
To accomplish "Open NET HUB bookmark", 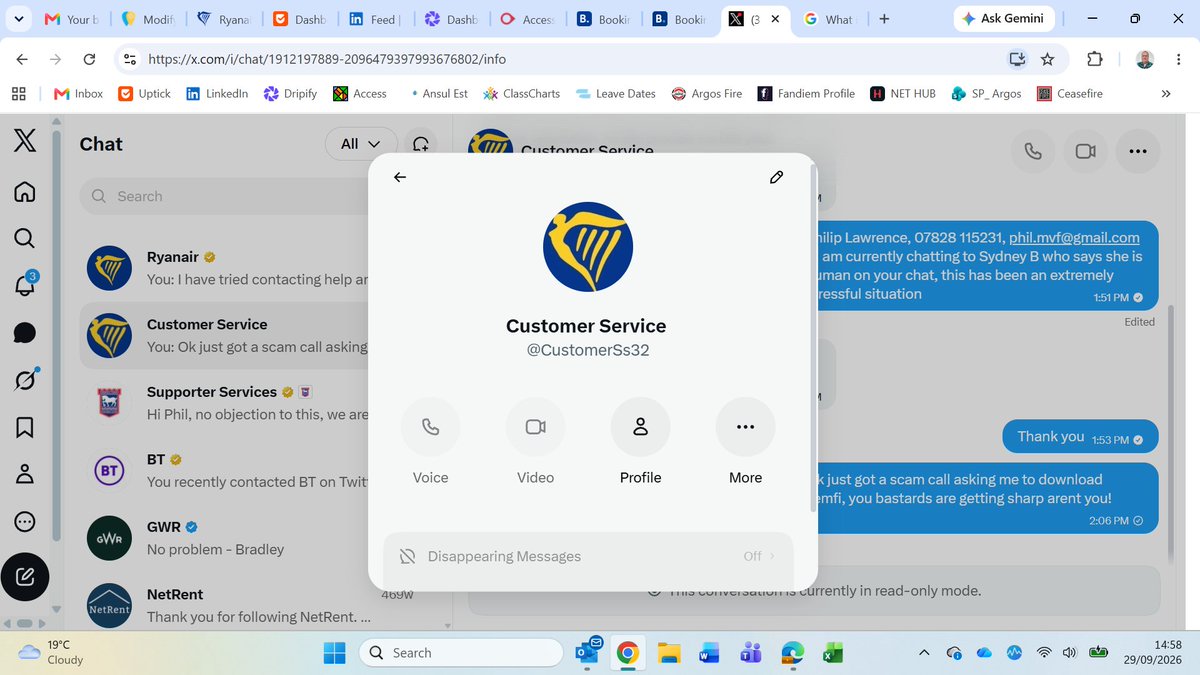I will [903, 93].
